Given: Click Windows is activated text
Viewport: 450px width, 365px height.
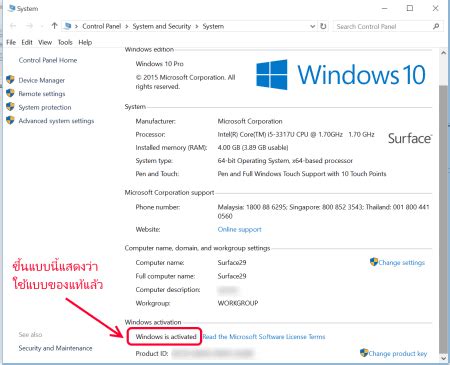Looking at the screenshot, I should (166, 337).
